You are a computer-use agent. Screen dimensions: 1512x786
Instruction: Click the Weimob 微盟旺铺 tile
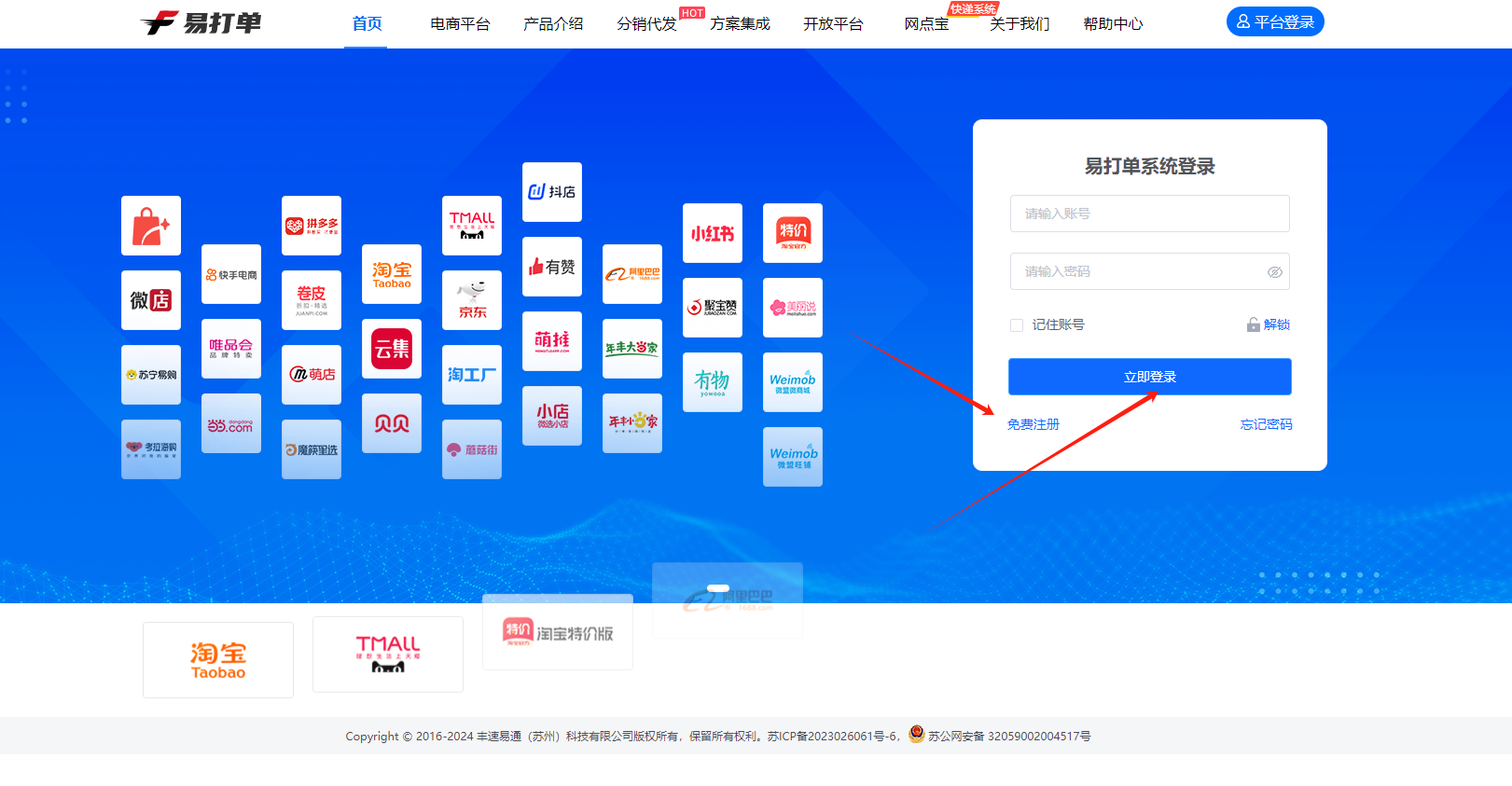coord(793,457)
